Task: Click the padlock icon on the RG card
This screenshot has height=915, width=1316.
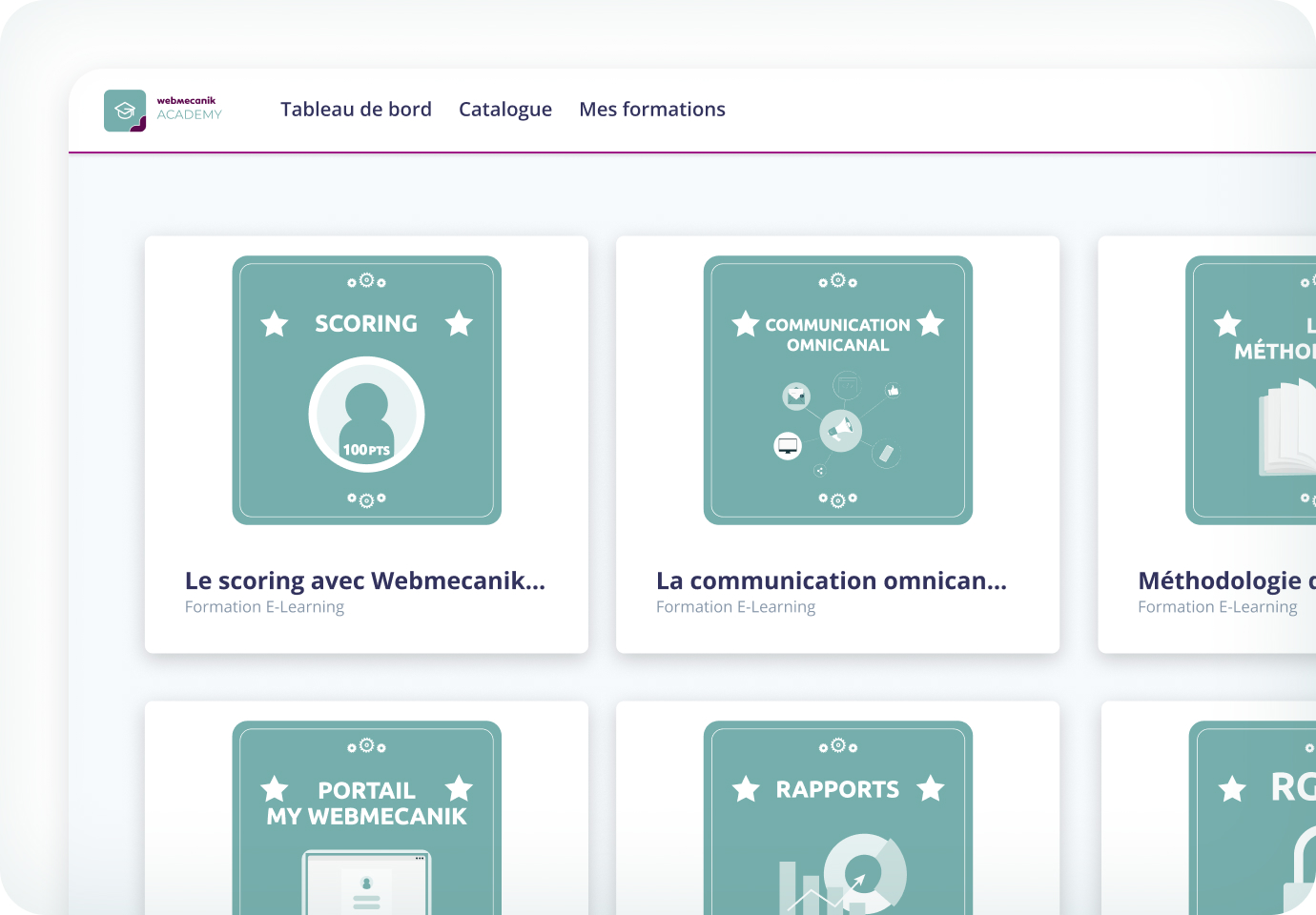Action: 1299,872
